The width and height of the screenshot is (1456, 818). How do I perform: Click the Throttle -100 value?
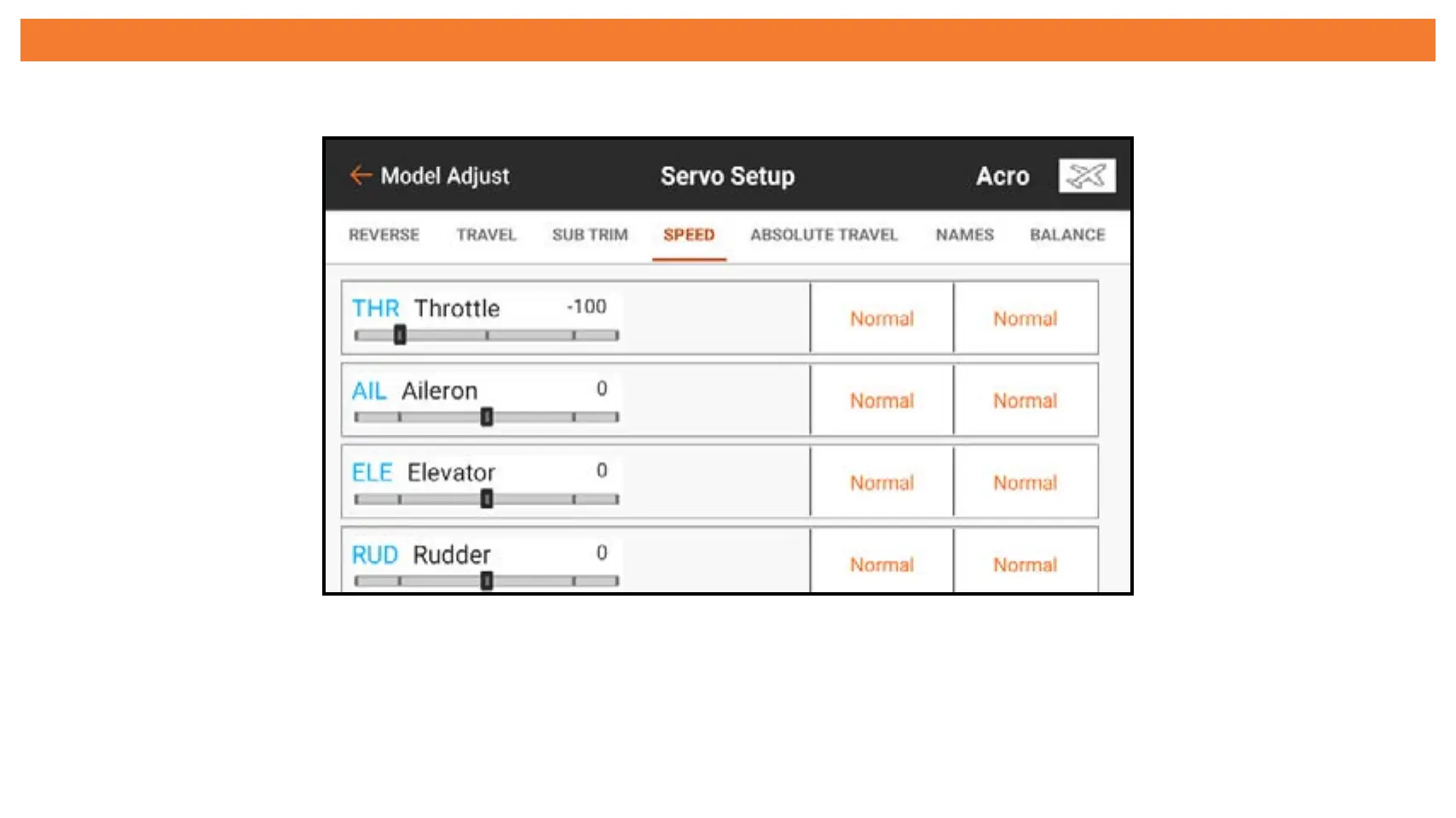(587, 307)
